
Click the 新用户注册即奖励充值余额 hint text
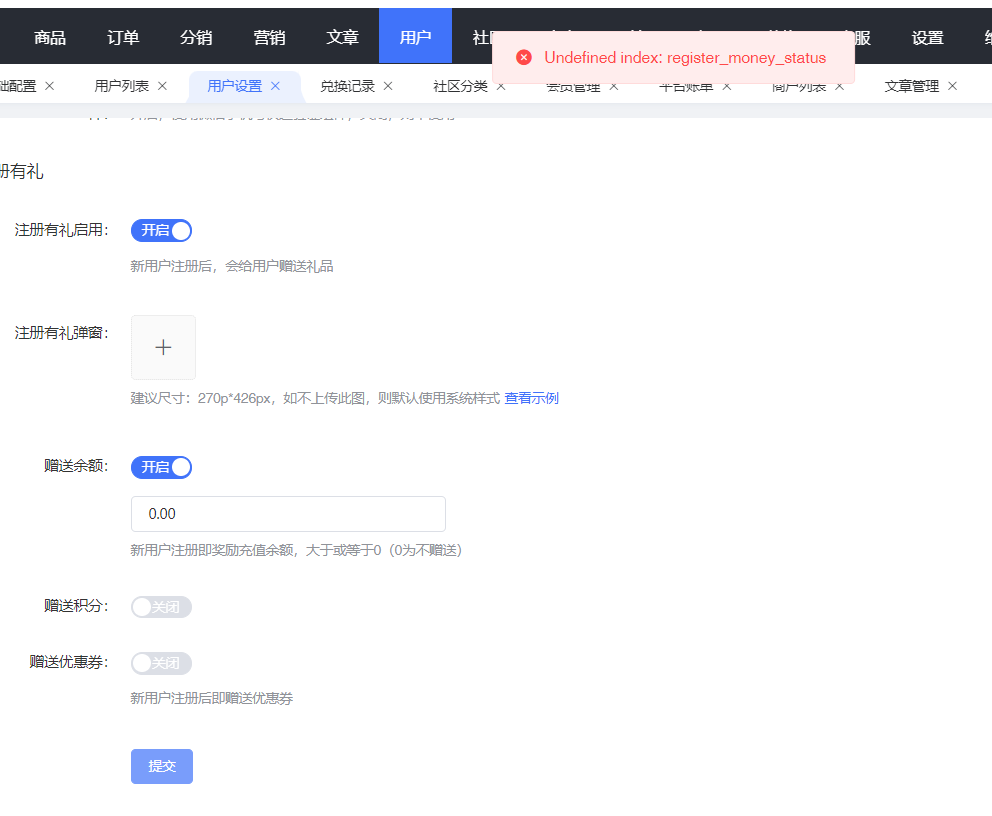(296, 550)
